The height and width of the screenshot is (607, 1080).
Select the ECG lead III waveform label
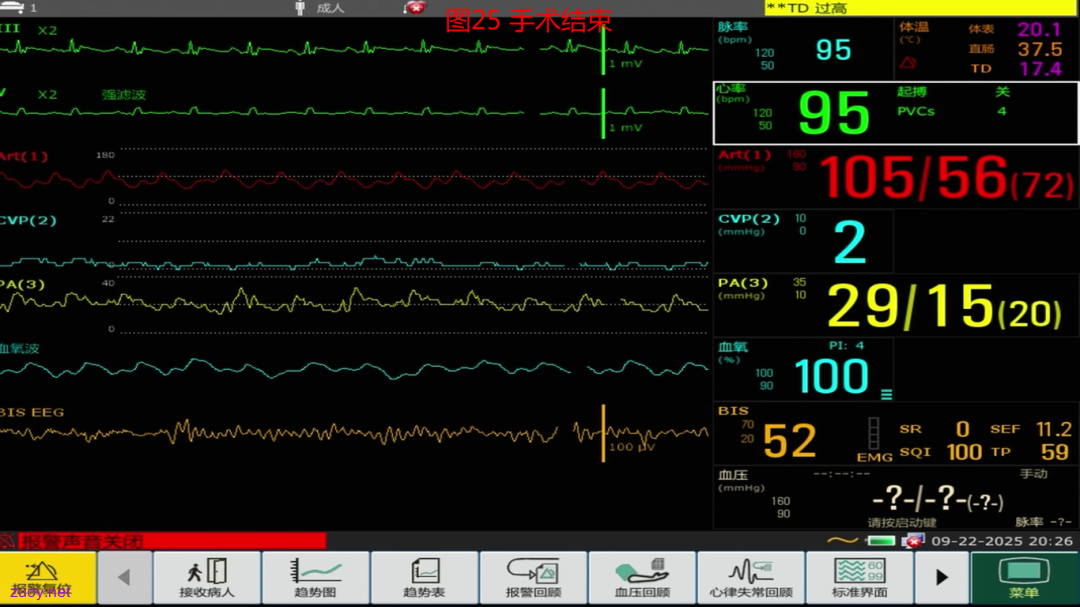[x=10, y=28]
